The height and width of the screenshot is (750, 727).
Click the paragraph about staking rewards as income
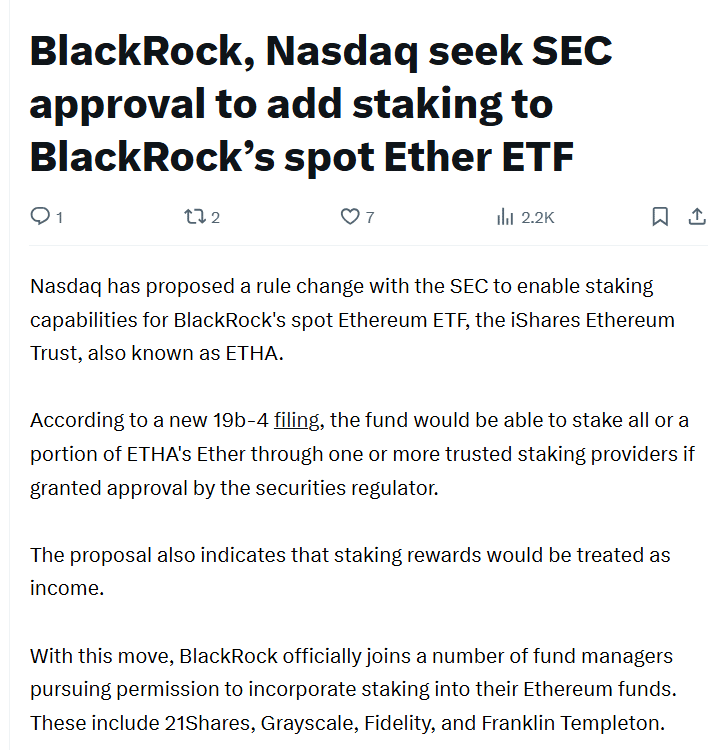coord(350,571)
